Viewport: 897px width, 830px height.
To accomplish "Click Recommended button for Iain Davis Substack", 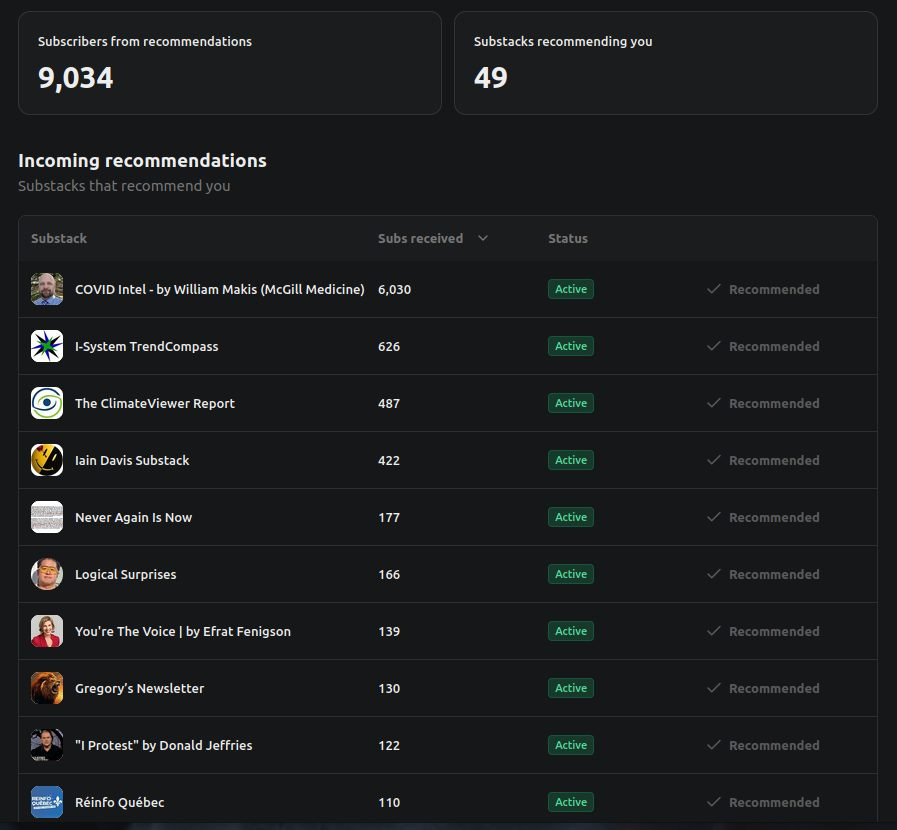I will click(x=763, y=460).
